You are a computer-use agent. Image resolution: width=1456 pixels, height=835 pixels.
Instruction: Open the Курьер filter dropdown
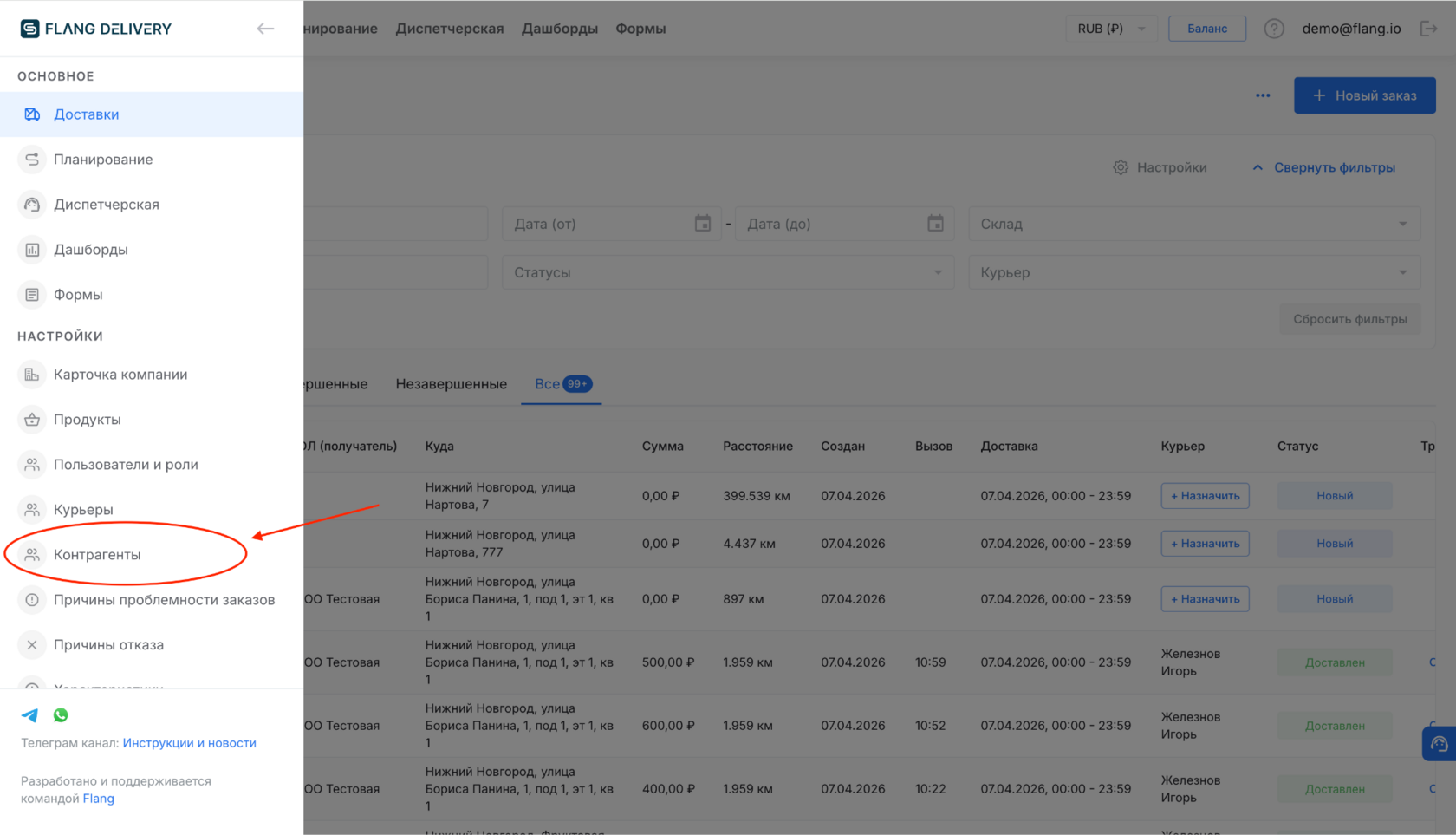[x=1194, y=272]
